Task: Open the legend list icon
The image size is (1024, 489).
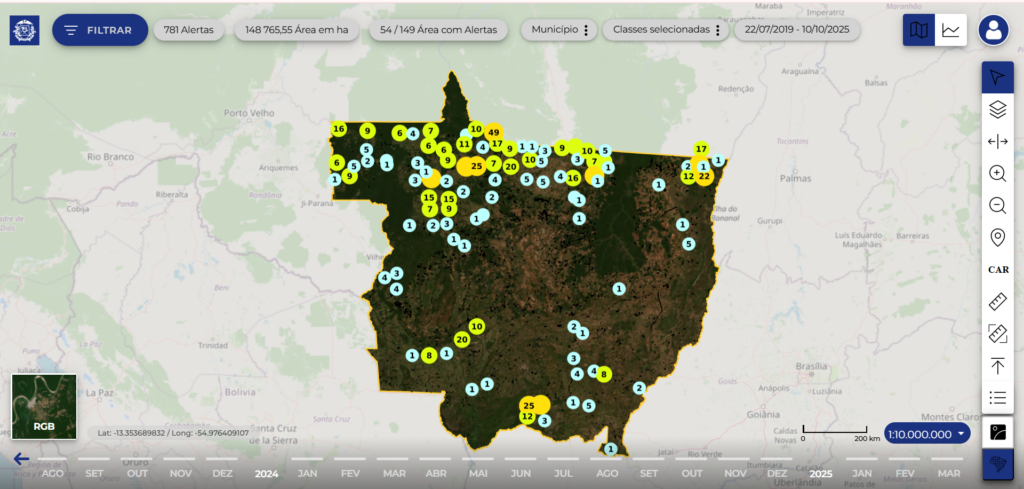Action: click(x=997, y=397)
